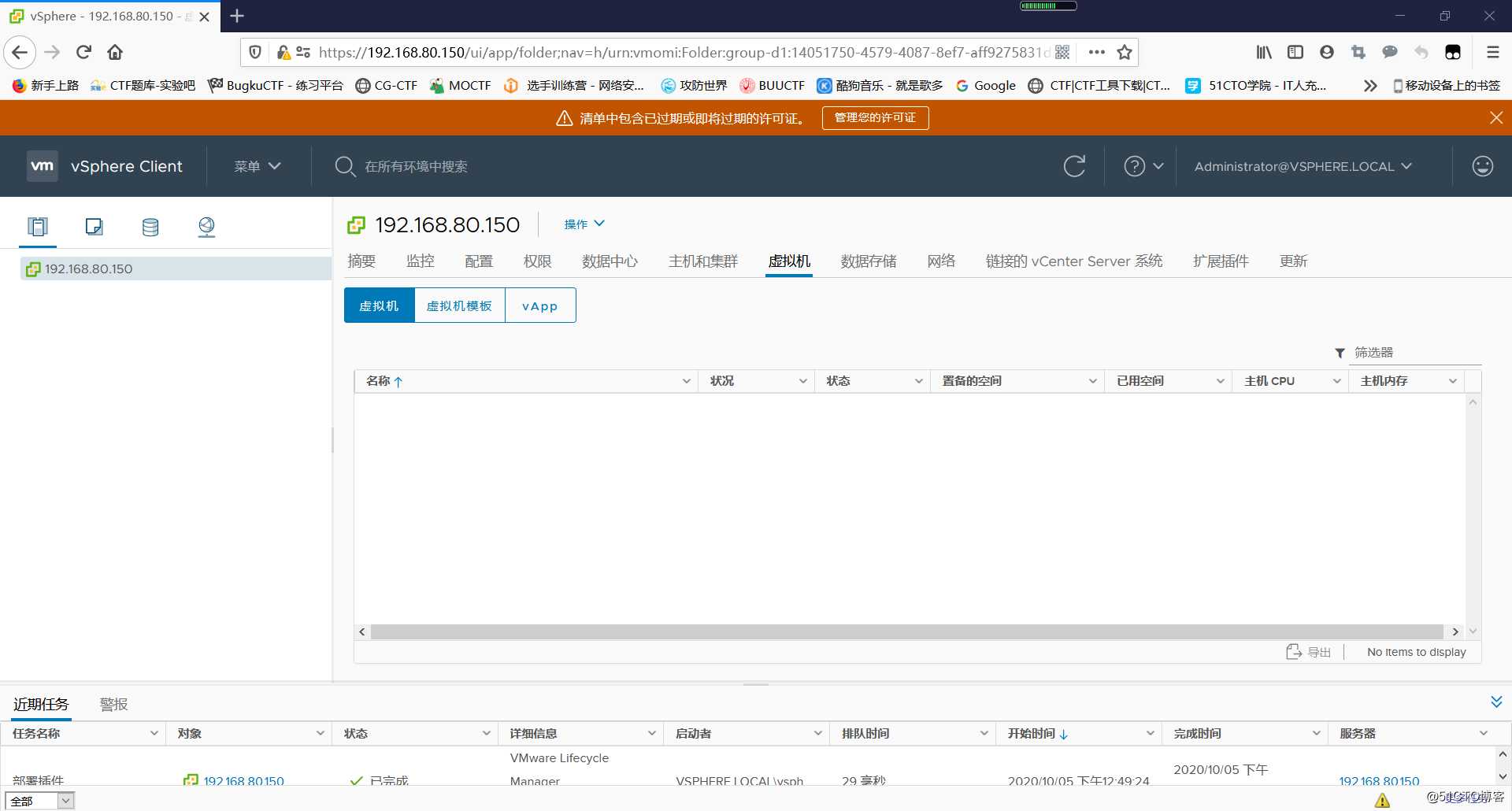The width and height of the screenshot is (1512, 811).
Task: Open the page actions ellipsis menu
Action: tap(1096, 53)
